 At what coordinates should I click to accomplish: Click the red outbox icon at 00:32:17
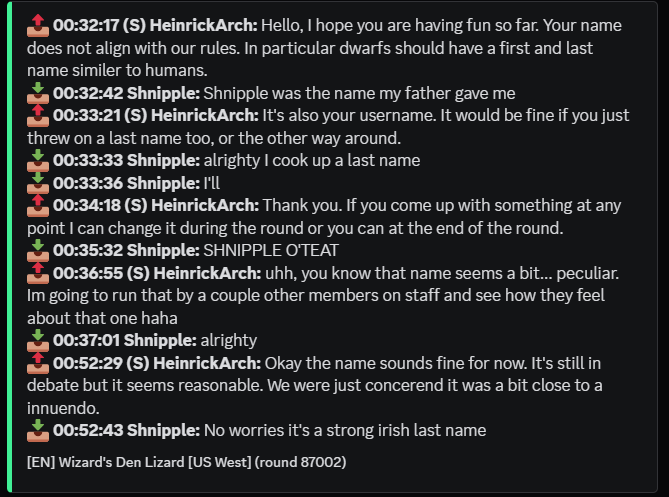(38, 26)
